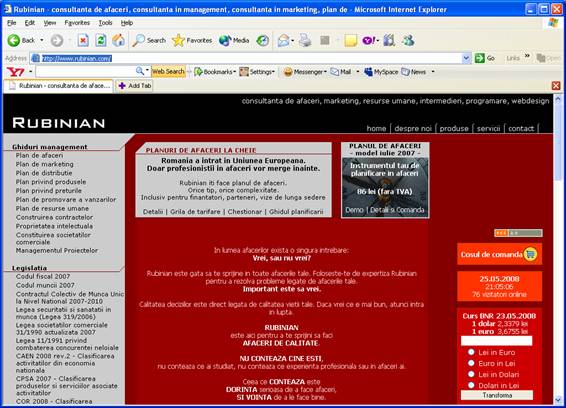Viewport: 566px width, 408px height.
Task: Open the Tools menu
Action: [x=105, y=23]
